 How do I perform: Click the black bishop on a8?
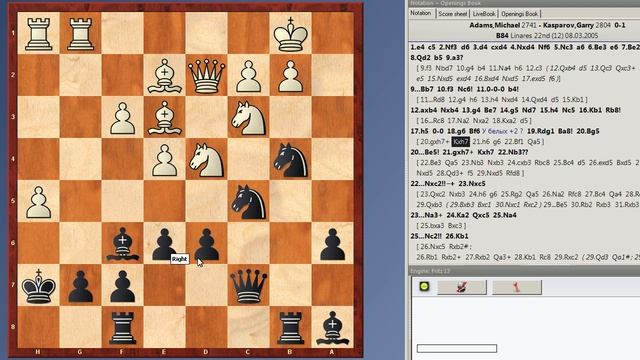pyautogui.click(x=332, y=328)
